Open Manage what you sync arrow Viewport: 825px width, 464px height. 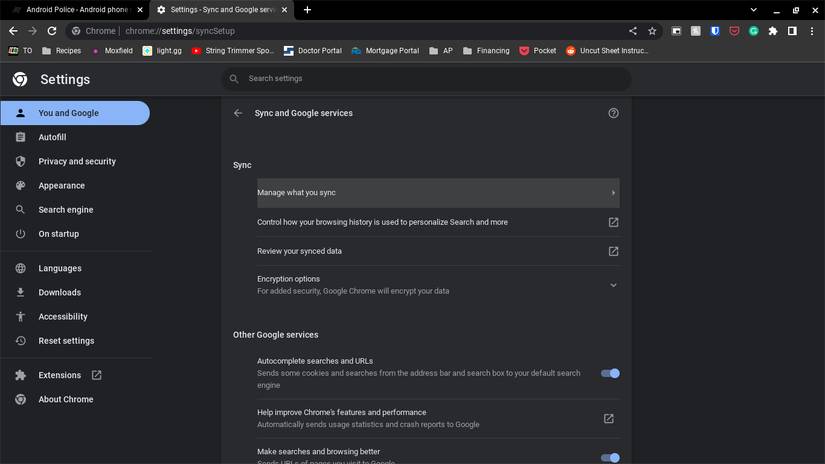[x=613, y=193]
